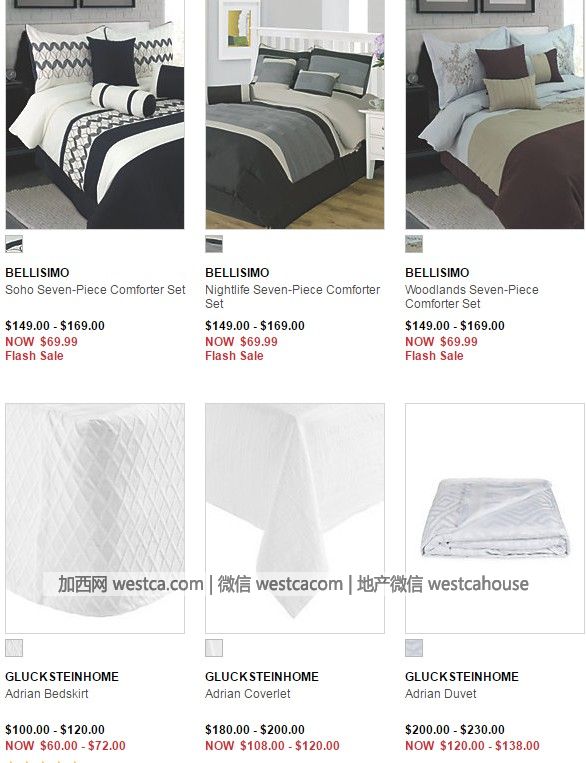
Task: Click the Soho Seven-Piece Comforter Set title
Action: pyautogui.click(x=95, y=290)
